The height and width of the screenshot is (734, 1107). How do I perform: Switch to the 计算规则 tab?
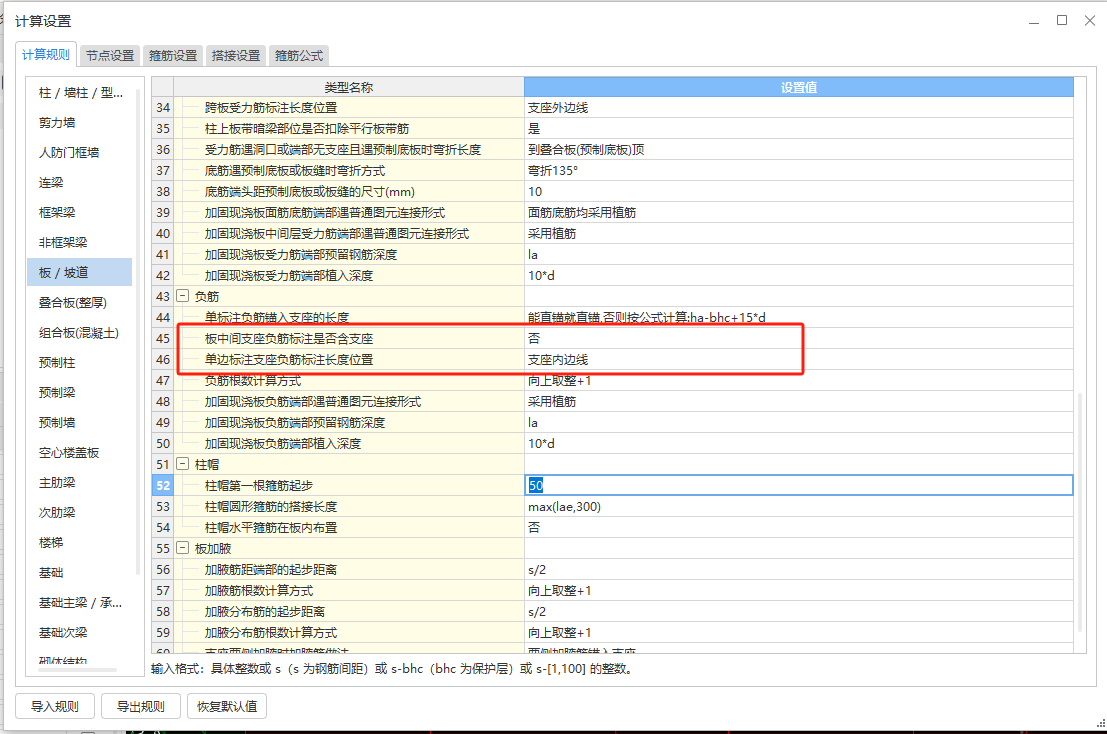46,55
